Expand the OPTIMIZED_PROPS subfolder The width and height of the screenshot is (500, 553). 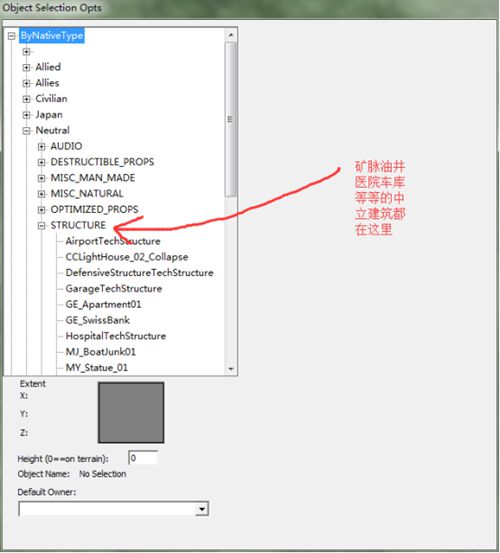(x=42, y=210)
